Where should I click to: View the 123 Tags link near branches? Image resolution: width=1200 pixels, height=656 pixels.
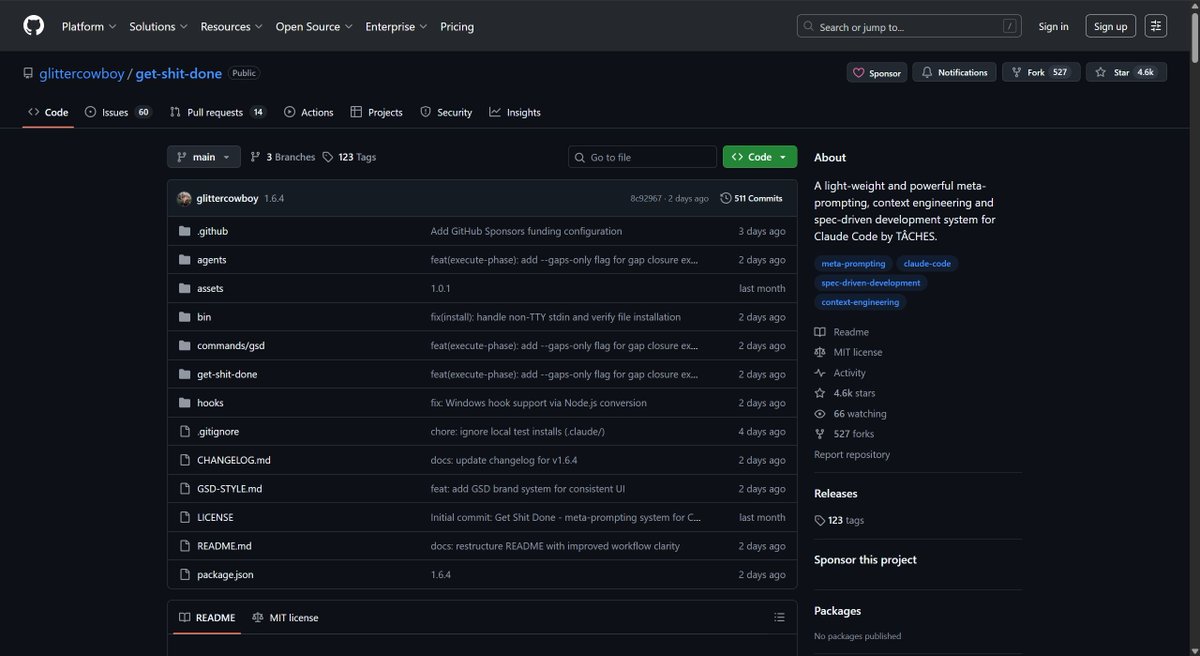pyautogui.click(x=349, y=157)
